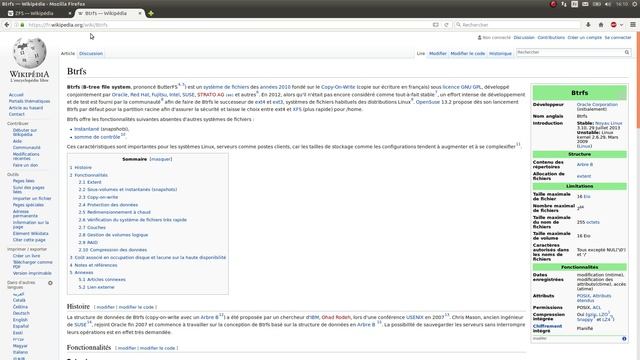
Task: Reload the page with the refresh icon
Action: click(446, 25)
